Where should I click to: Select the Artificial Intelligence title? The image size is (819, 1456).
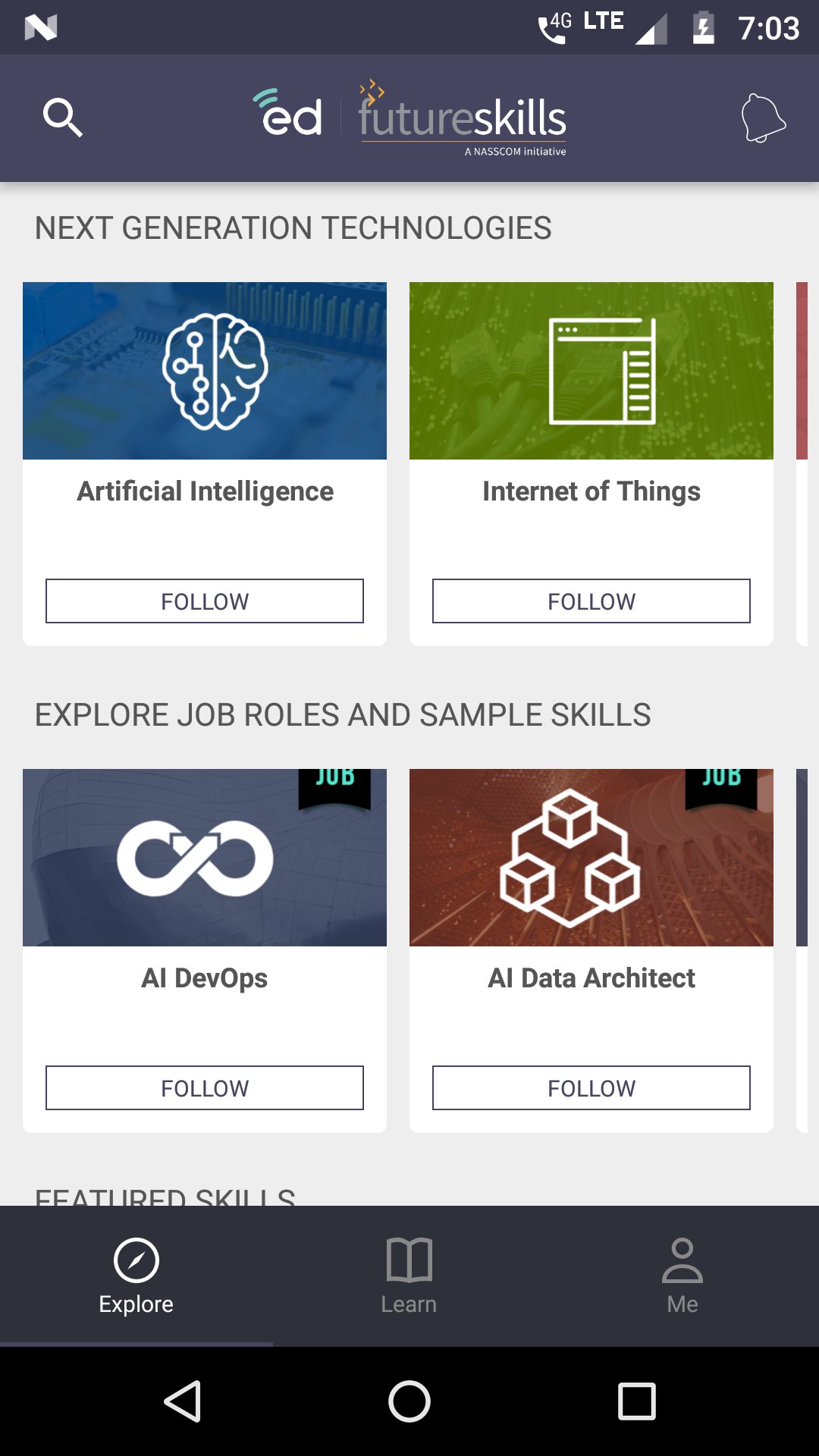click(x=205, y=491)
